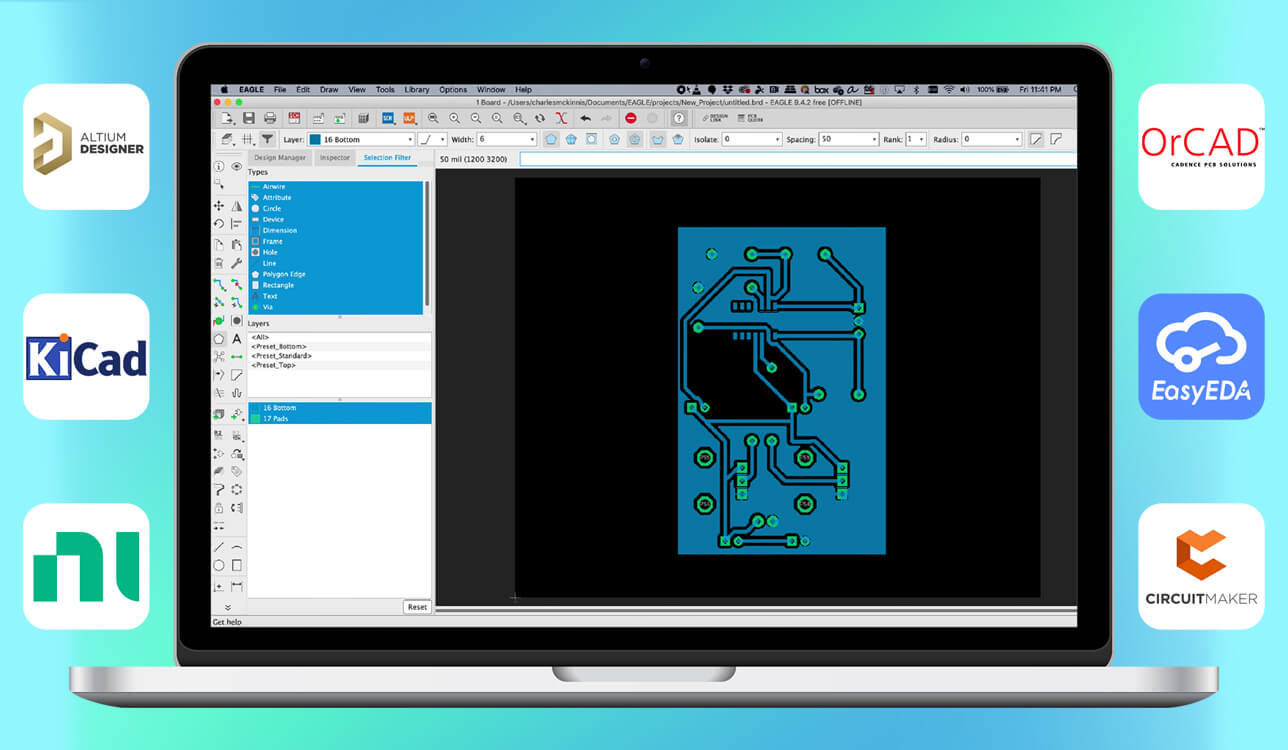Click the Design Link icon
Viewport: 1288px width, 750px height.
717,118
